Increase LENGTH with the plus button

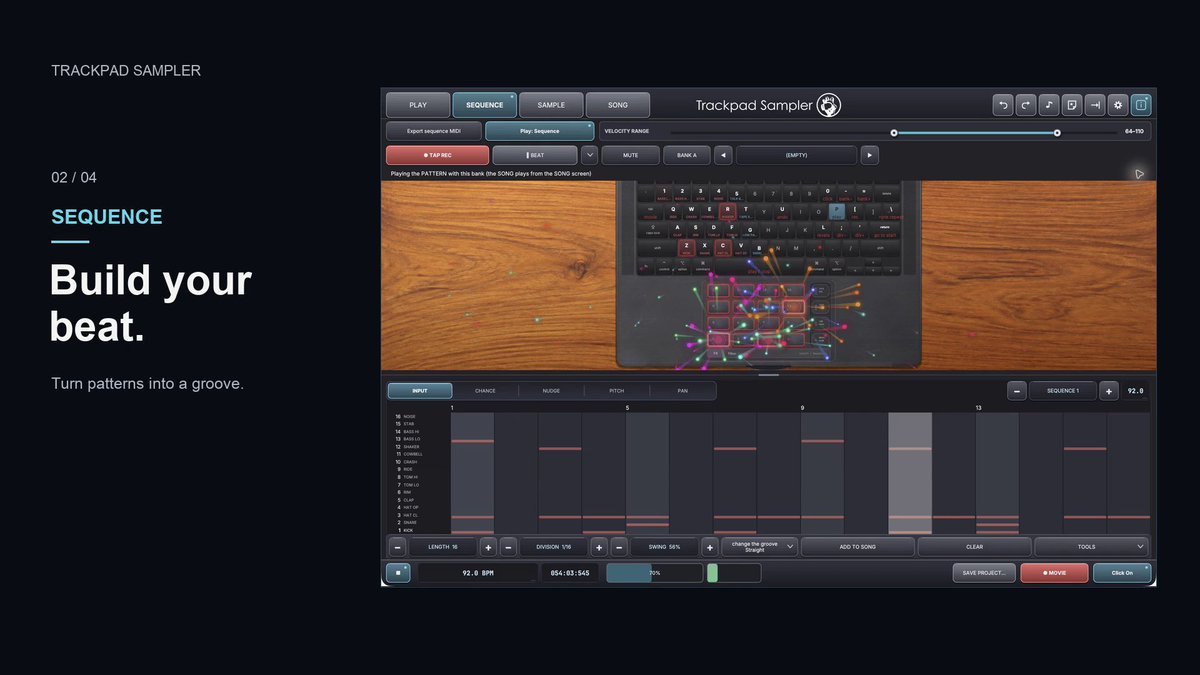tap(487, 547)
